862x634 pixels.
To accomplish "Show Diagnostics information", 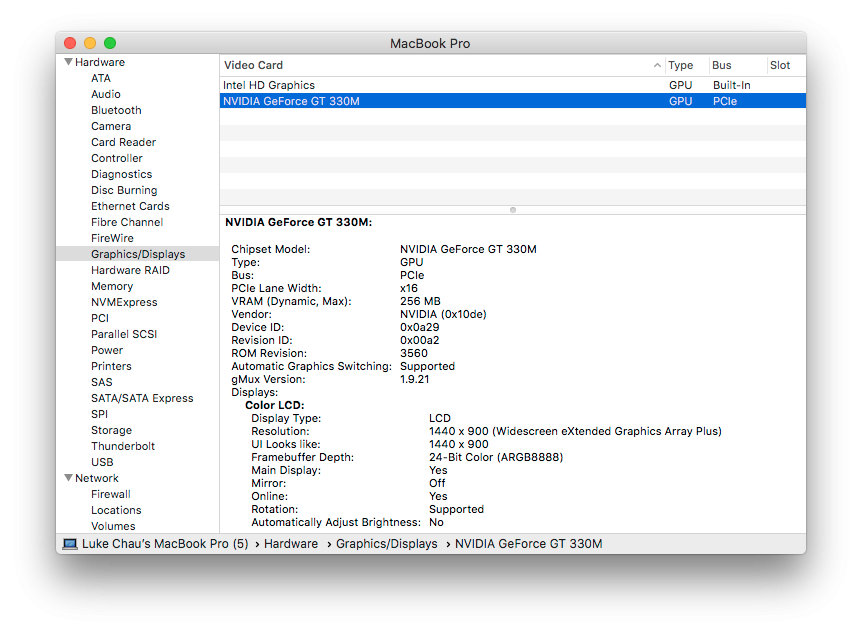I will coord(121,174).
